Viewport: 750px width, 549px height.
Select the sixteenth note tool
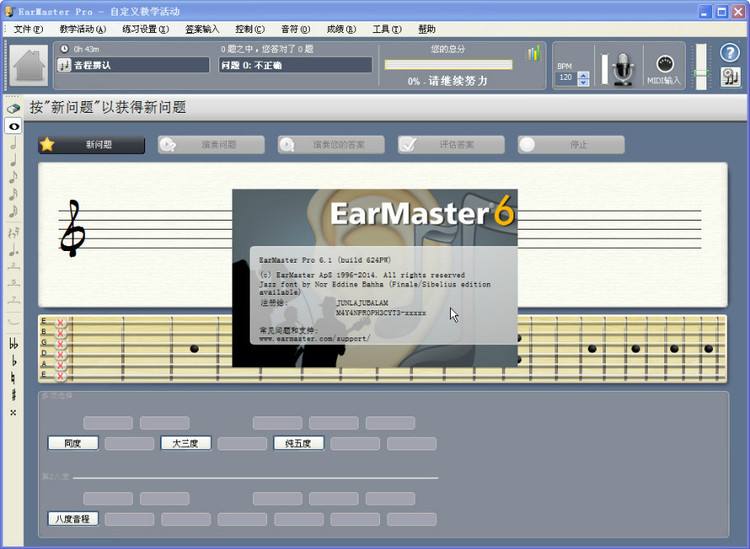(14, 194)
